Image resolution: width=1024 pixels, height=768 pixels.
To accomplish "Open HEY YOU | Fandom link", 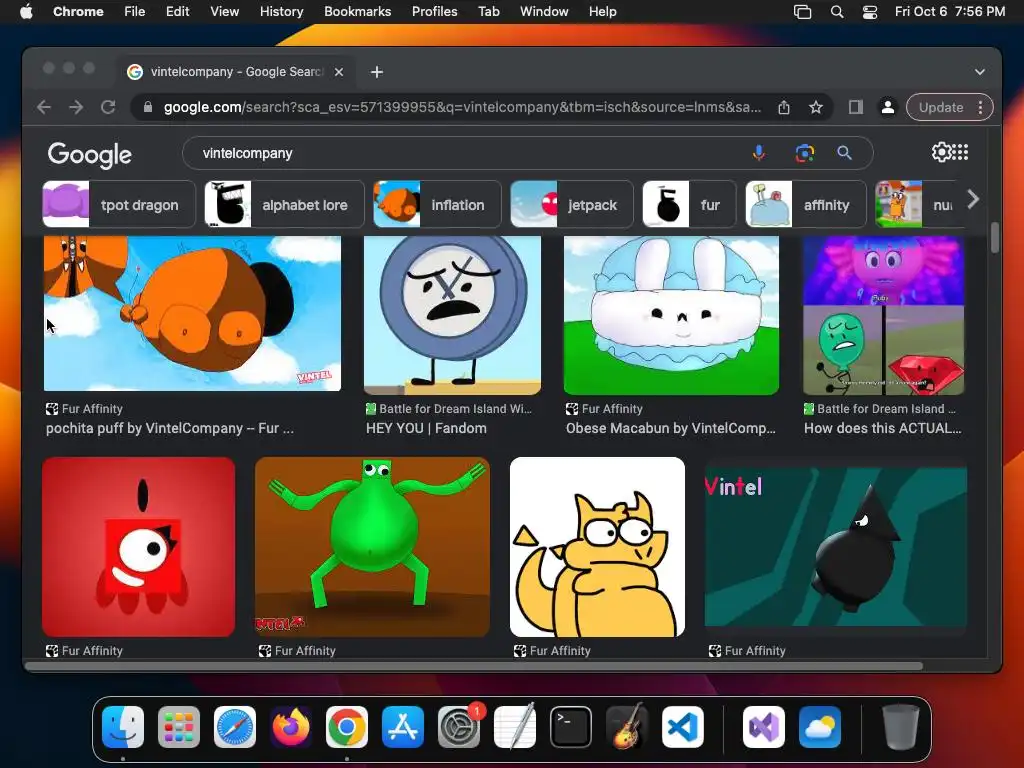I will click(x=426, y=428).
